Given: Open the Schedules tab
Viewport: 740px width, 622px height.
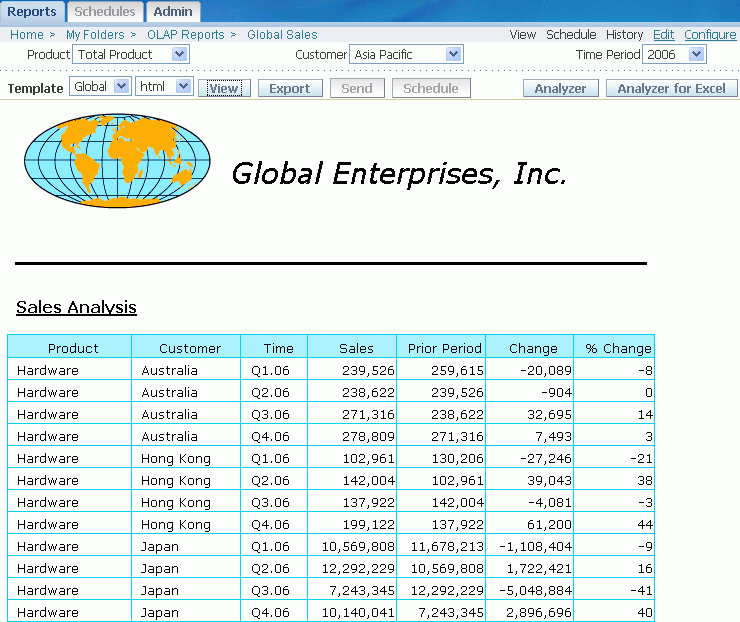Looking at the screenshot, I should tap(105, 11).
